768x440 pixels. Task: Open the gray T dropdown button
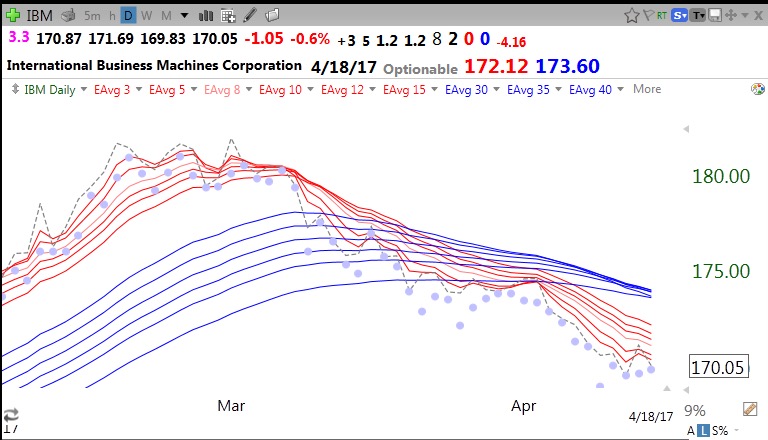point(697,16)
